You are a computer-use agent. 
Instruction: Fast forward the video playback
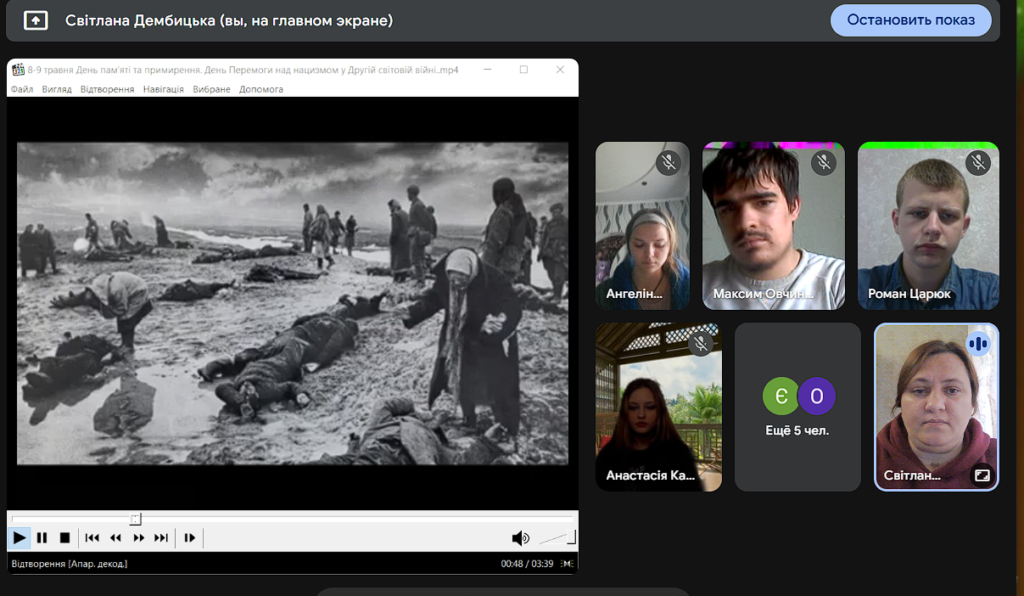pos(138,538)
